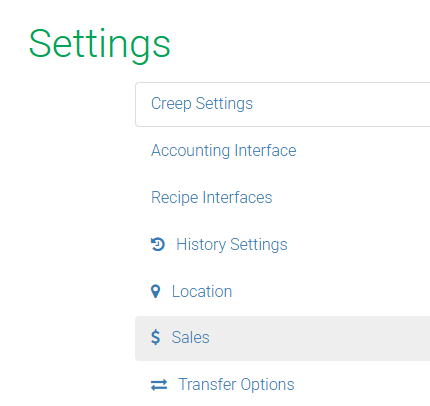Select the Sales text label
The image size is (430, 406).
pyautogui.click(x=190, y=337)
